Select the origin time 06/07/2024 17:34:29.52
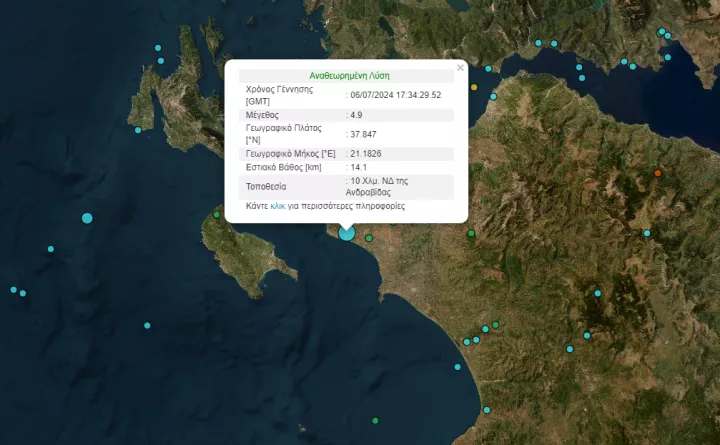 [x=395, y=95]
